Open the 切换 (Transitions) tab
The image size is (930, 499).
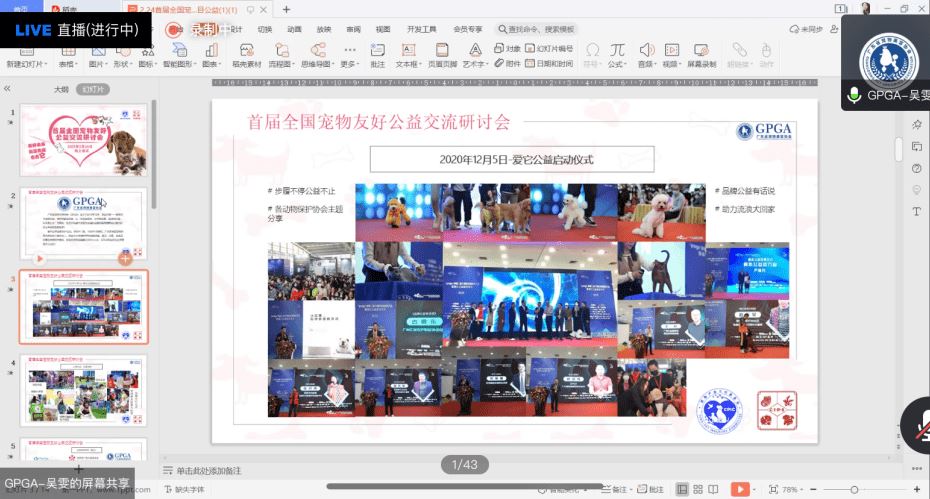point(265,29)
